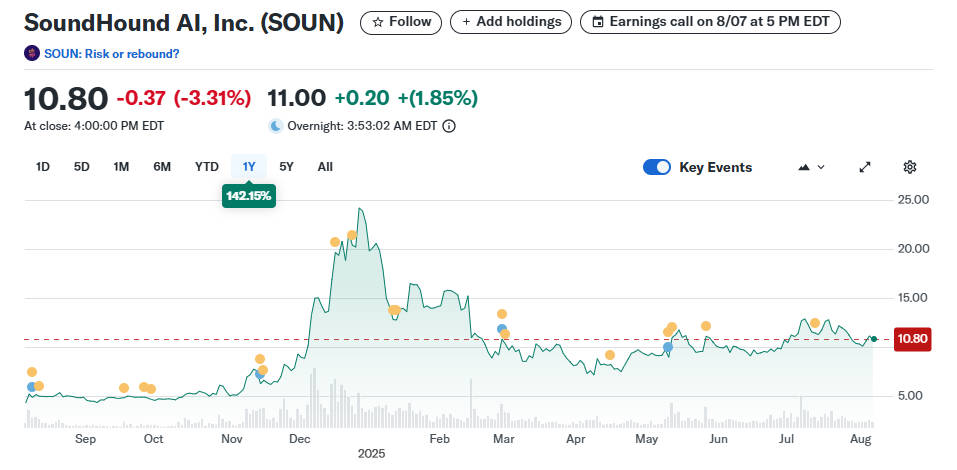
Task: Select the 1D chart range
Action: [x=43, y=167]
